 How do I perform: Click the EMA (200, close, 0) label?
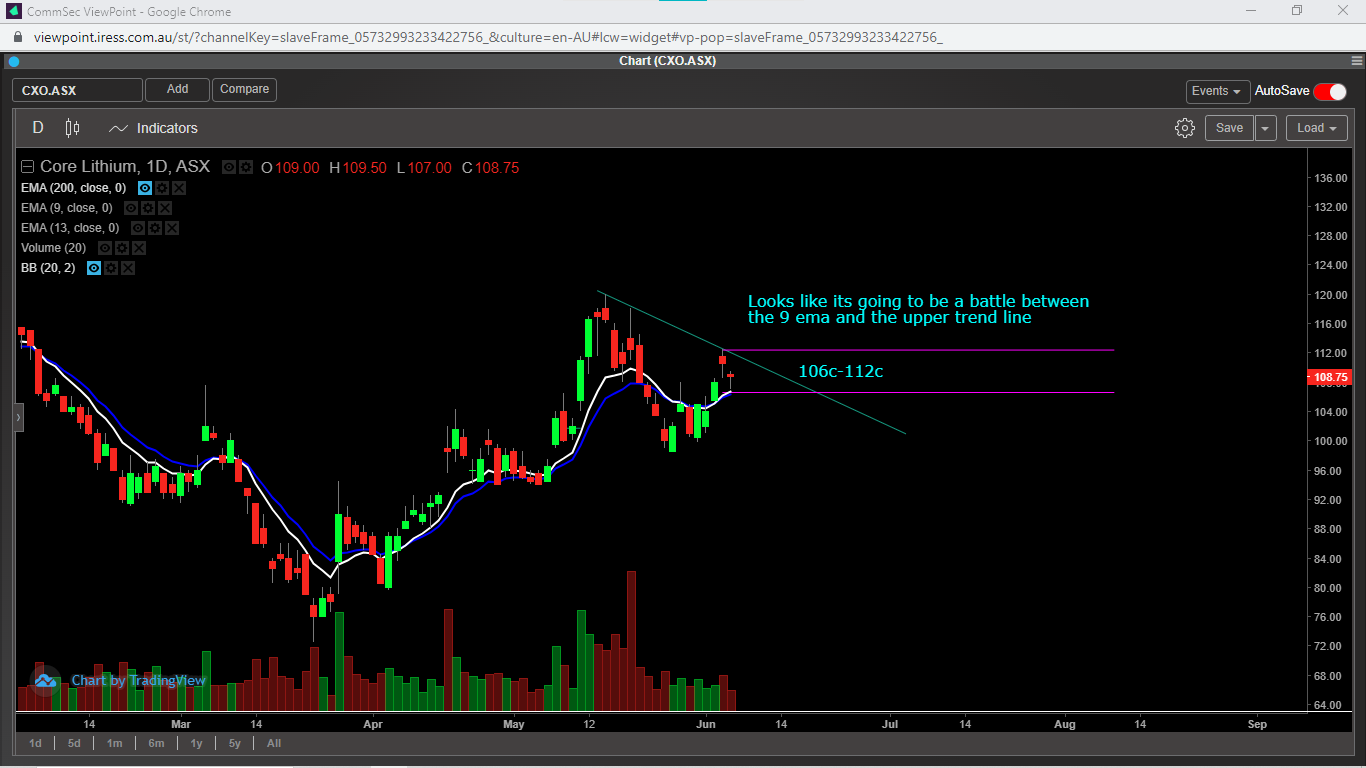point(74,188)
